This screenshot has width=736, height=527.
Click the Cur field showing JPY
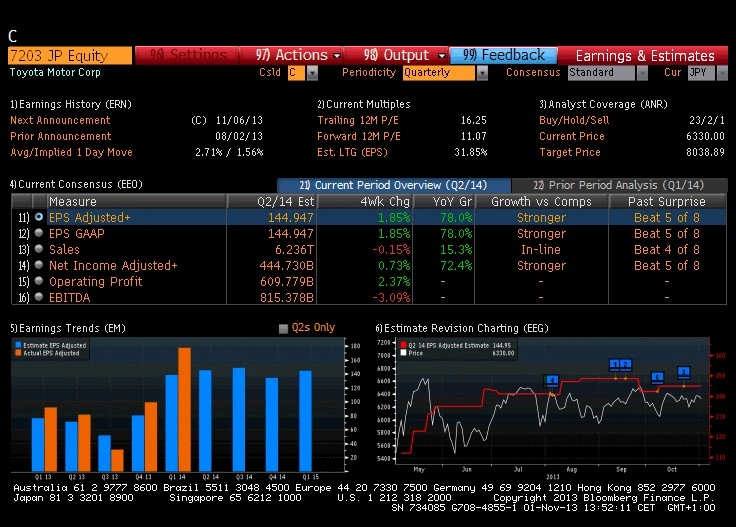(701, 73)
